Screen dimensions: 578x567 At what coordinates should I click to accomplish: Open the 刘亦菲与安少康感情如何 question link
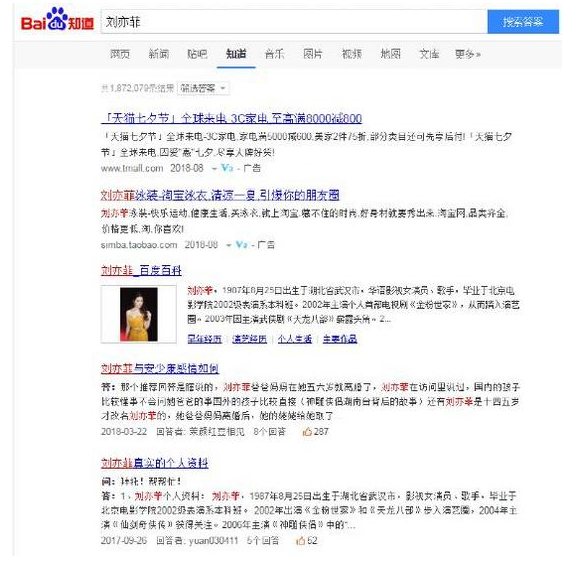160,368
